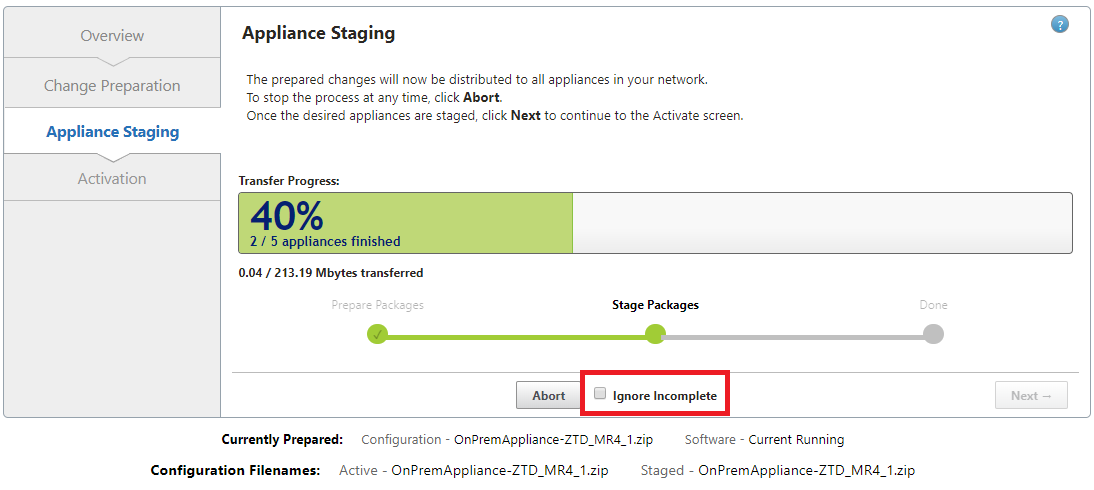Abort the staging process
The width and height of the screenshot is (1094, 490).
[548, 396]
